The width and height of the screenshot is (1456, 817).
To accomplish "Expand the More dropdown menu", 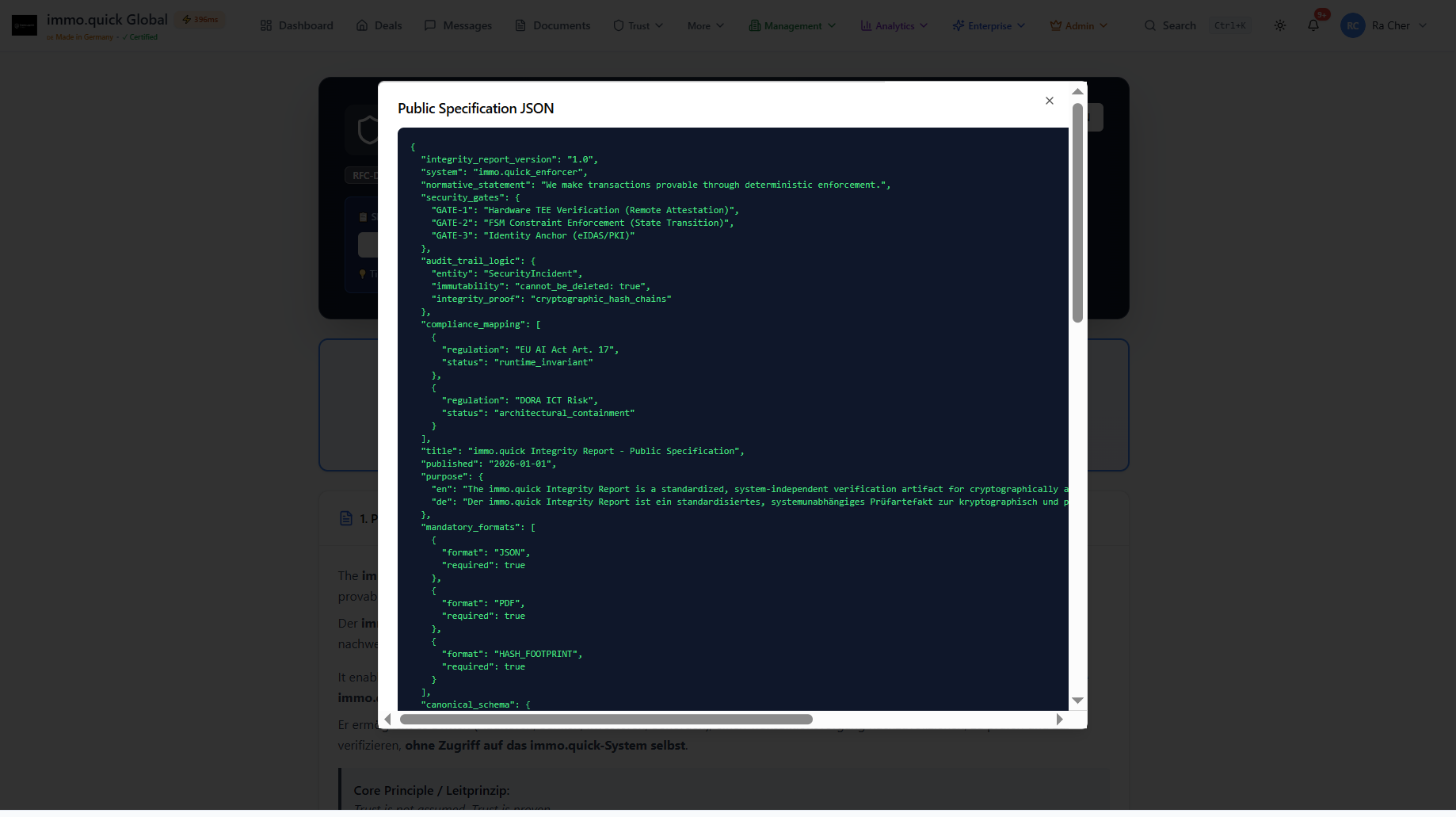I will (x=705, y=25).
